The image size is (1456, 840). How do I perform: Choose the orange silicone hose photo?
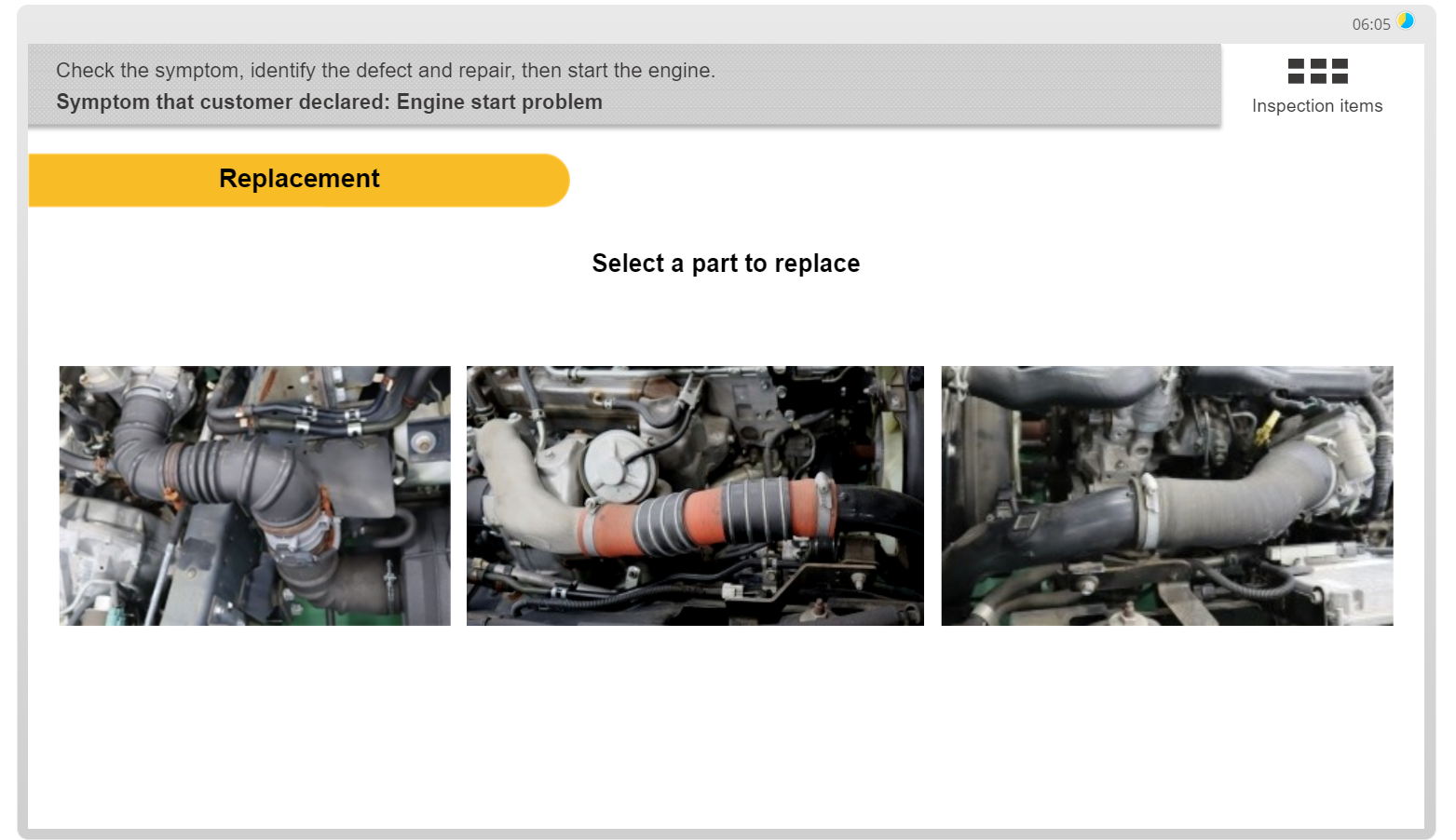pos(695,495)
